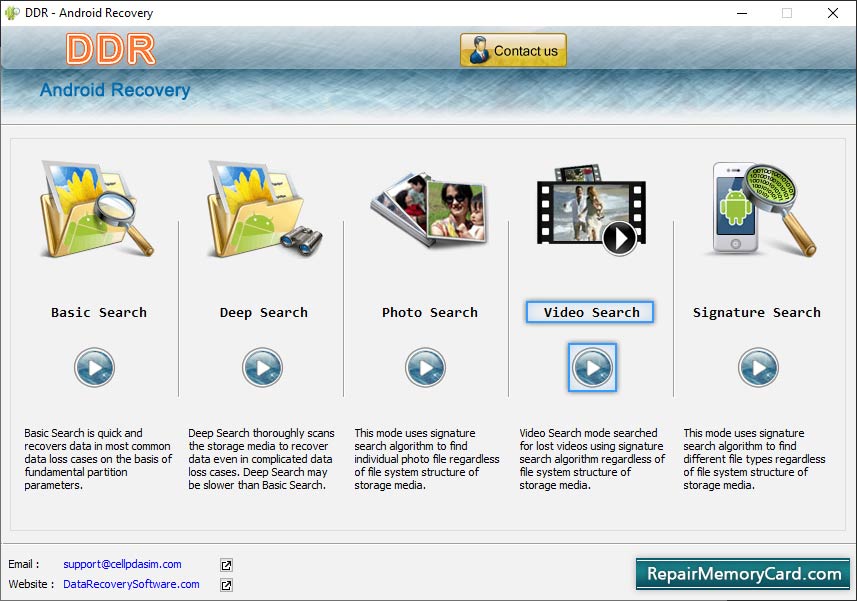This screenshot has height=601, width=857.
Task: Start Deep Search with its play button
Action: click(x=262, y=368)
